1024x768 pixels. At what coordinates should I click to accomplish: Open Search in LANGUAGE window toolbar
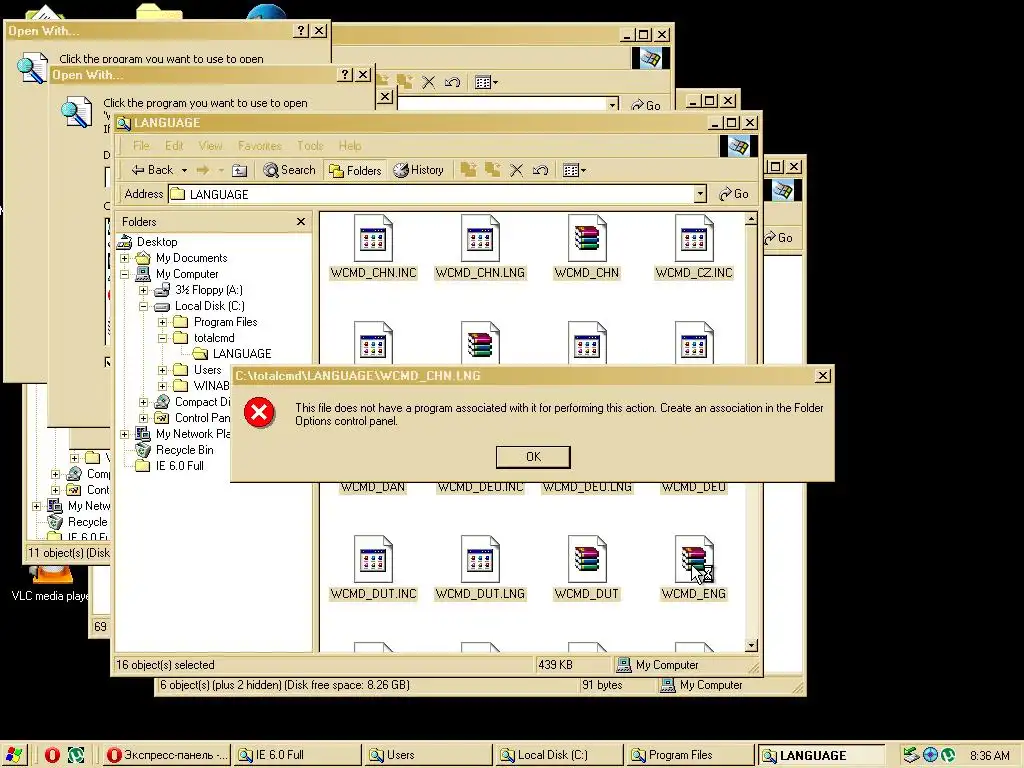(x=289, y=170)
